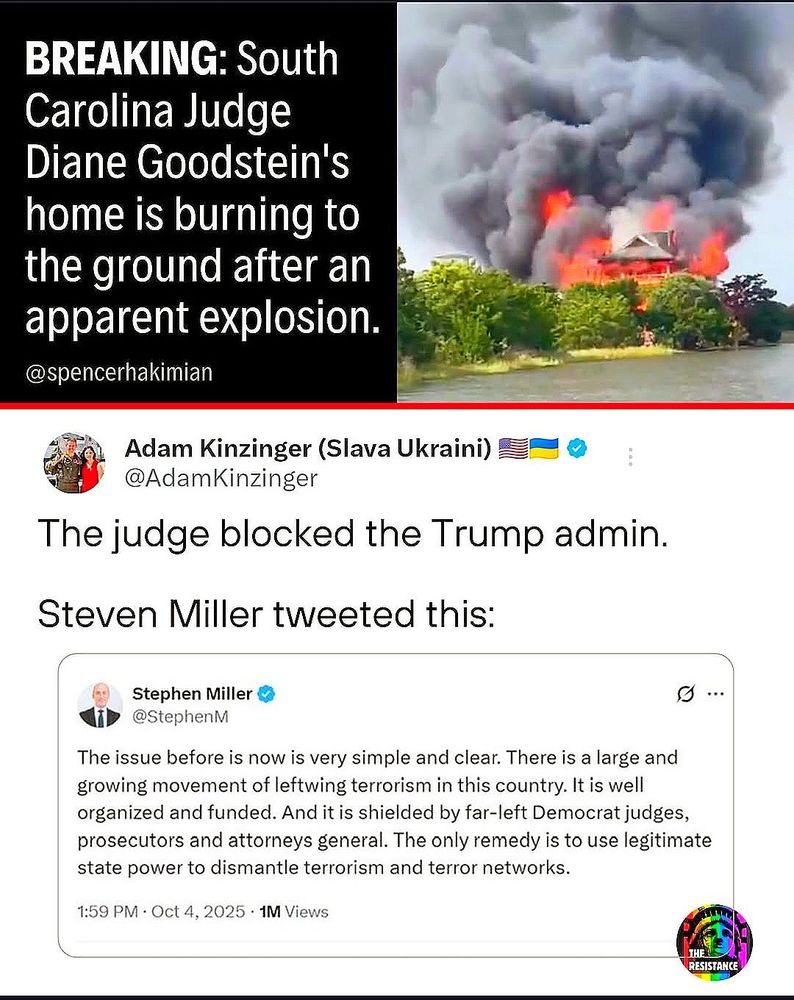Screen dimensions: 794x1000
Task: Click the Ukraine flag emoji next to name
Action: [x=544, y=449]
